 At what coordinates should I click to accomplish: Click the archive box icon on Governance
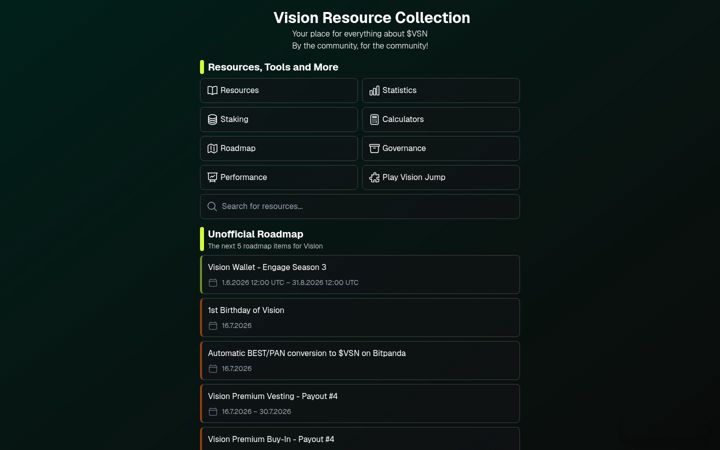pos(374,148)
